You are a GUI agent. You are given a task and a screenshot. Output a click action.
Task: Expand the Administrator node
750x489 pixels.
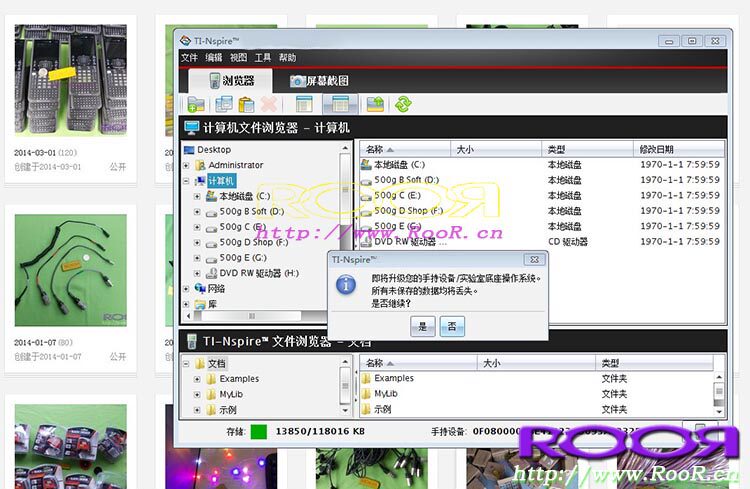tap(186, 166)
